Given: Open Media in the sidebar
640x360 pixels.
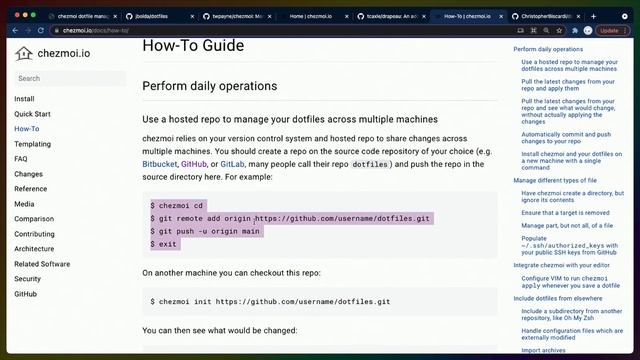Looking at the screenshot, I should tap(24, 204).
